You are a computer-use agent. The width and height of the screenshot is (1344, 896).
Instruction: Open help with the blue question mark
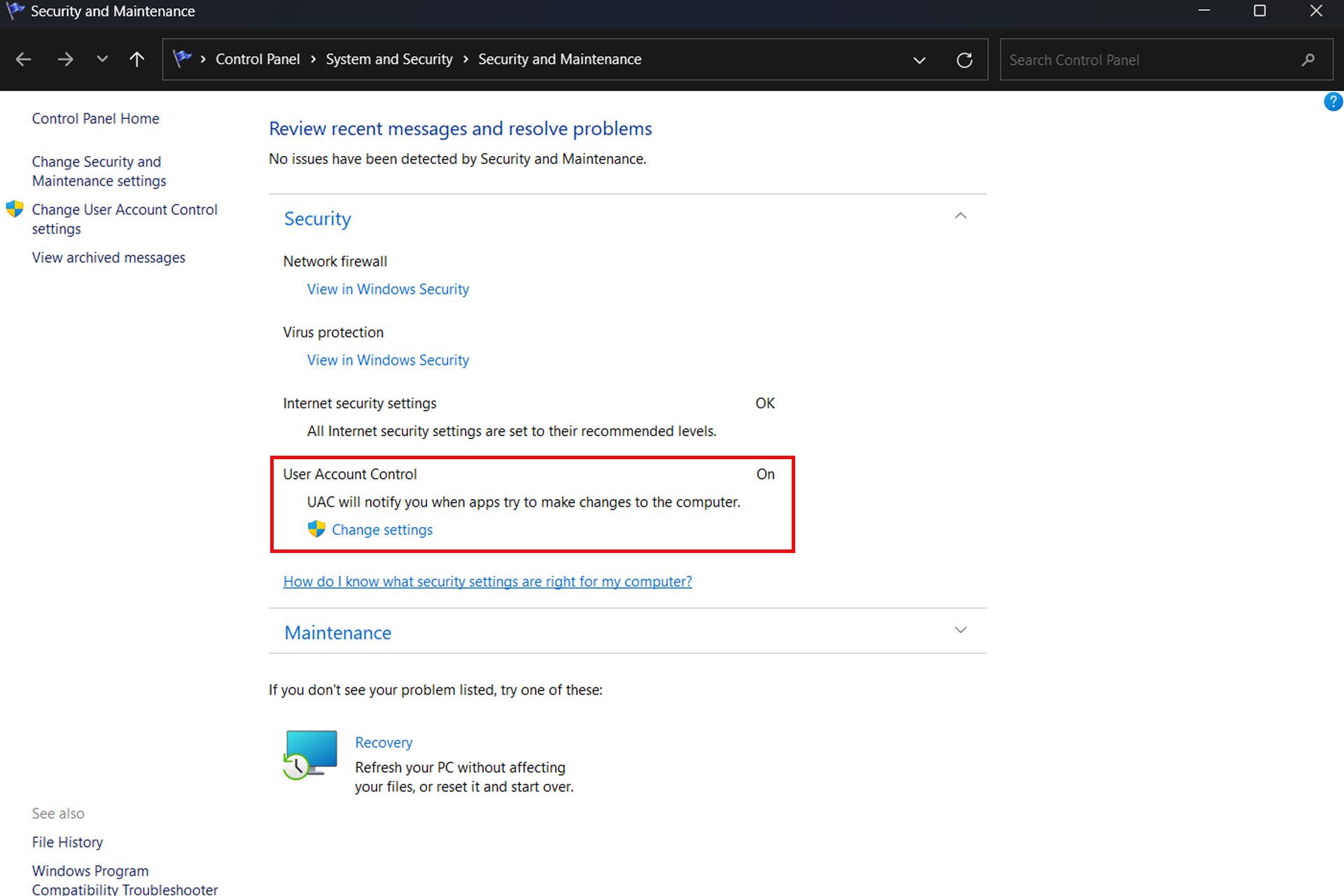[1333, 102]
